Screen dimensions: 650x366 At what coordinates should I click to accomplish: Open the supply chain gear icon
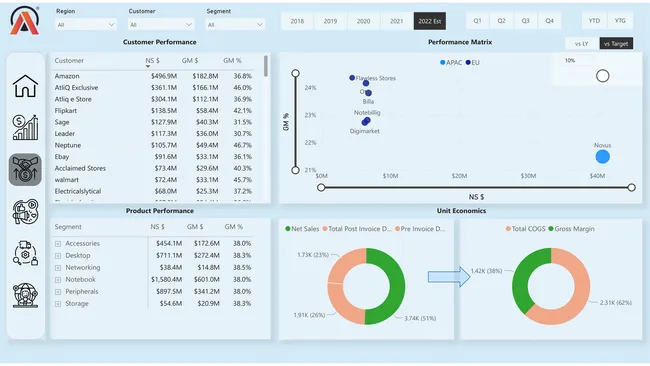[25, 253]
